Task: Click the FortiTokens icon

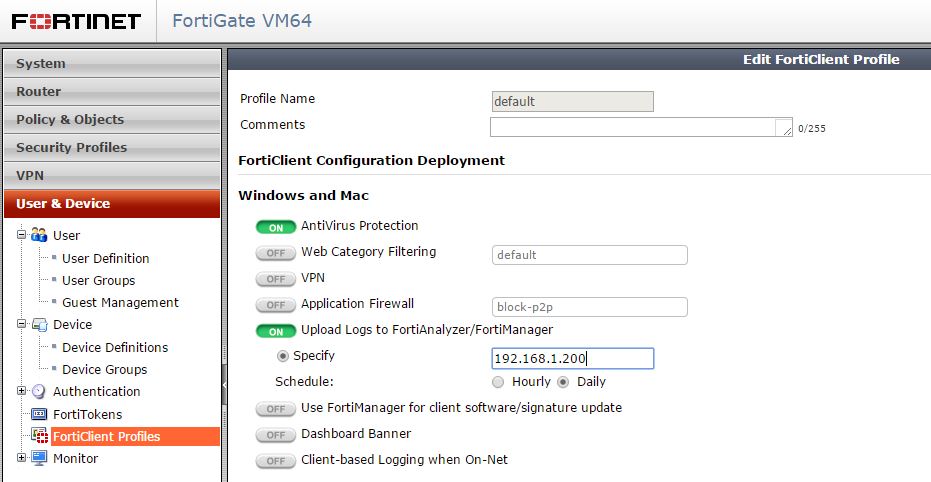Action: (39, 414)
